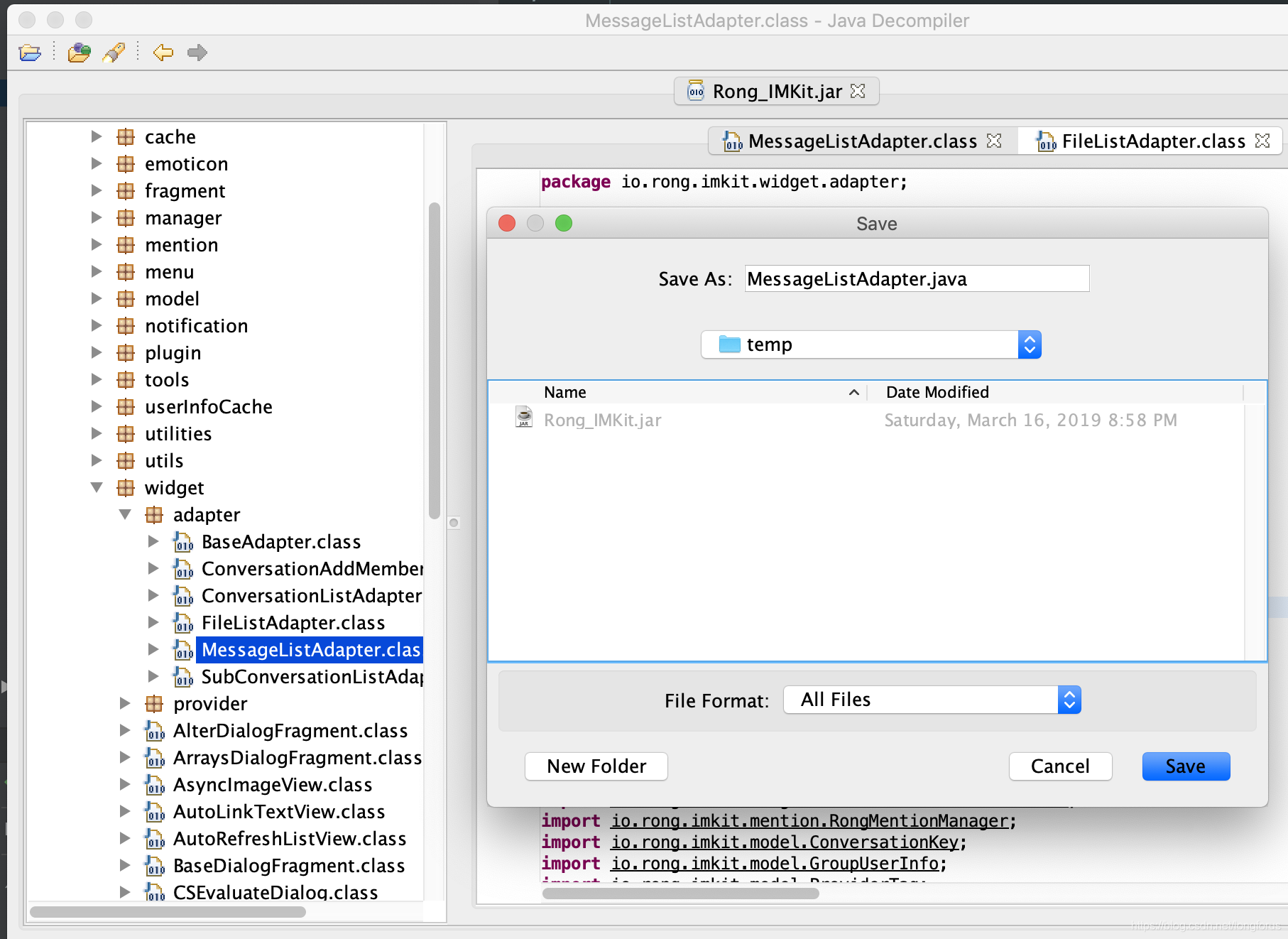Sort by the Name column header
This screenshot has width=1288, height=939.
(x=677, y=392)
